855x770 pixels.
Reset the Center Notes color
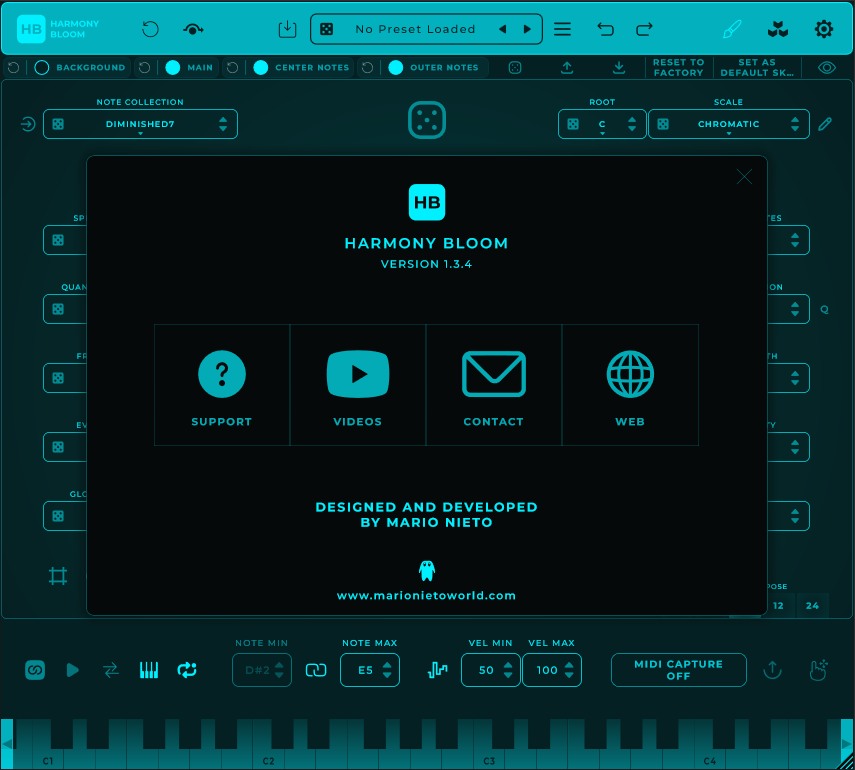click(232, 68)
